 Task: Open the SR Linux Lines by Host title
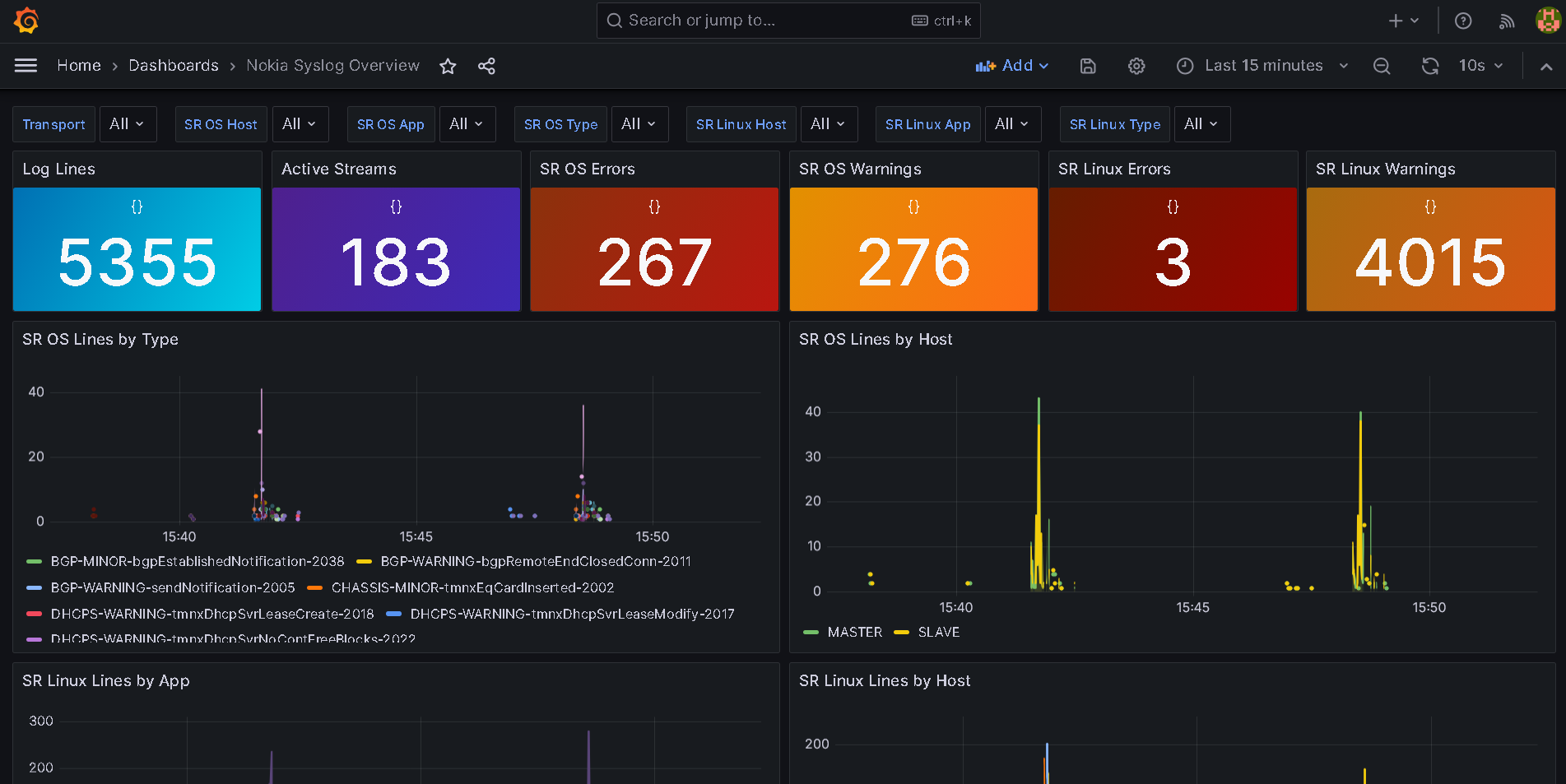pyautogui.click(x=885, y=680)
